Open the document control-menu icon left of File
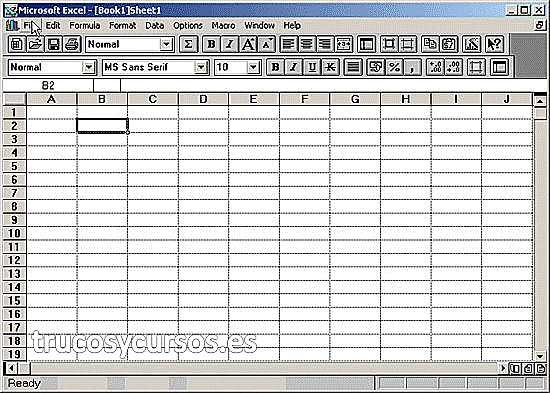Viewport: 550px width, 393px height. pos(12,25)
